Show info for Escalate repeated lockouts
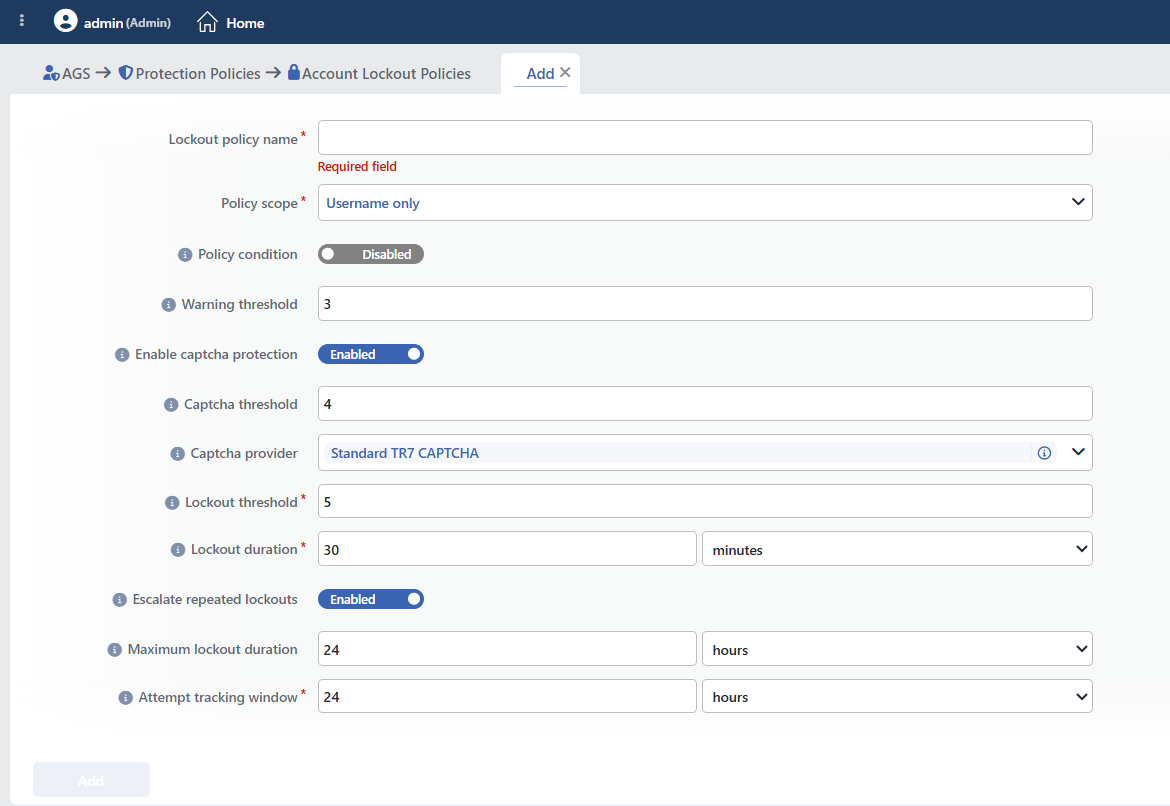This screenshot has height=806, width=1170. tap(119, 600)
